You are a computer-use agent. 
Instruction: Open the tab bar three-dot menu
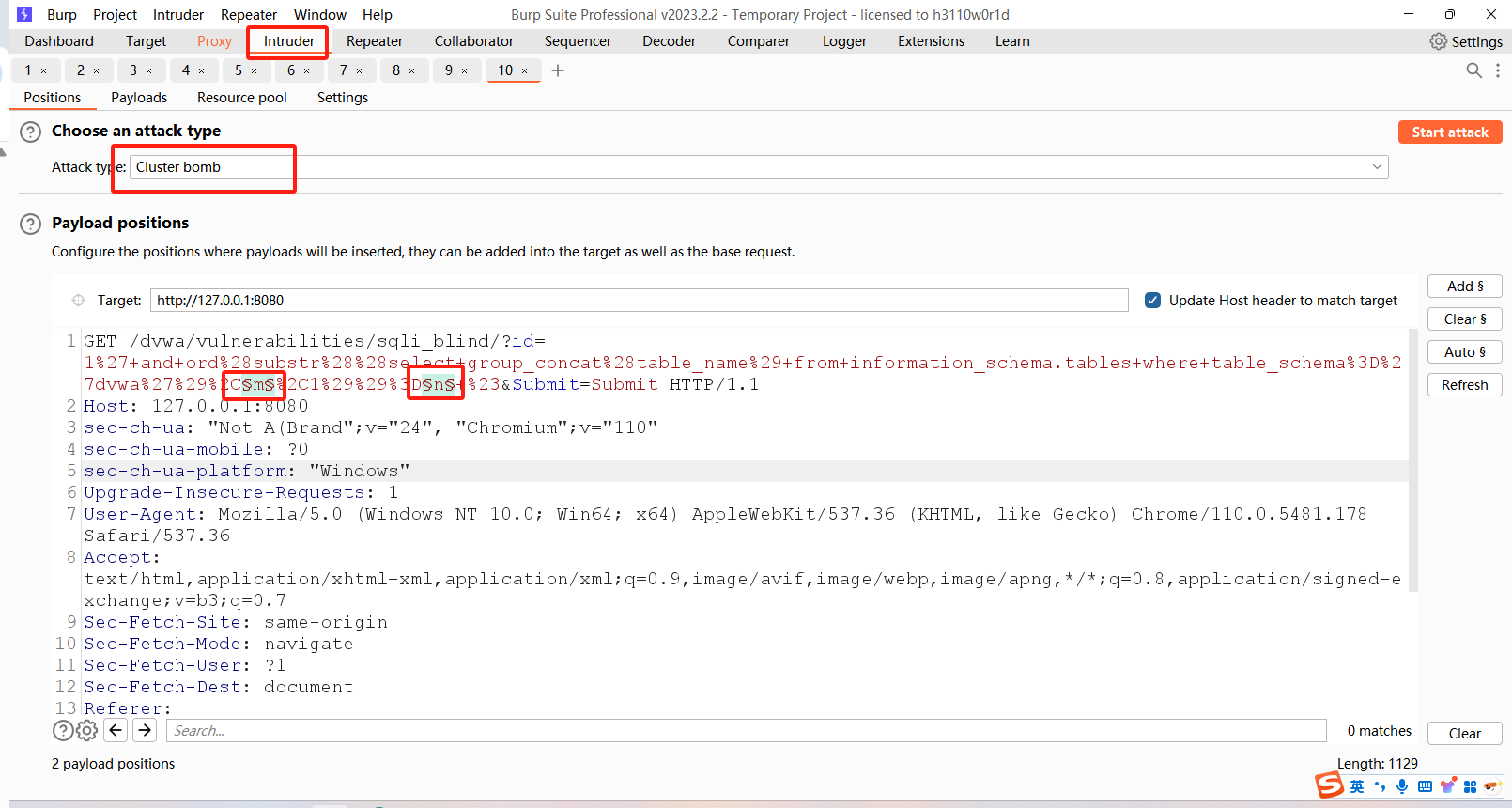pyautogui.click(x=1498, y=70)
